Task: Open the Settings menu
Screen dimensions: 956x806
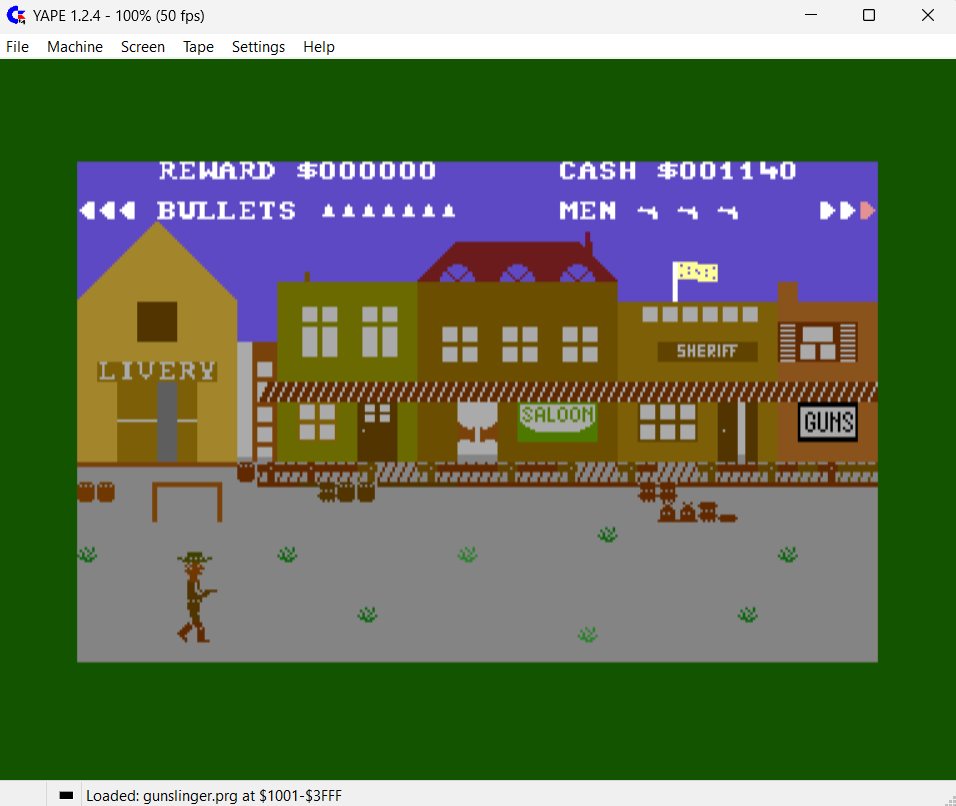Action: pos(258,47)
